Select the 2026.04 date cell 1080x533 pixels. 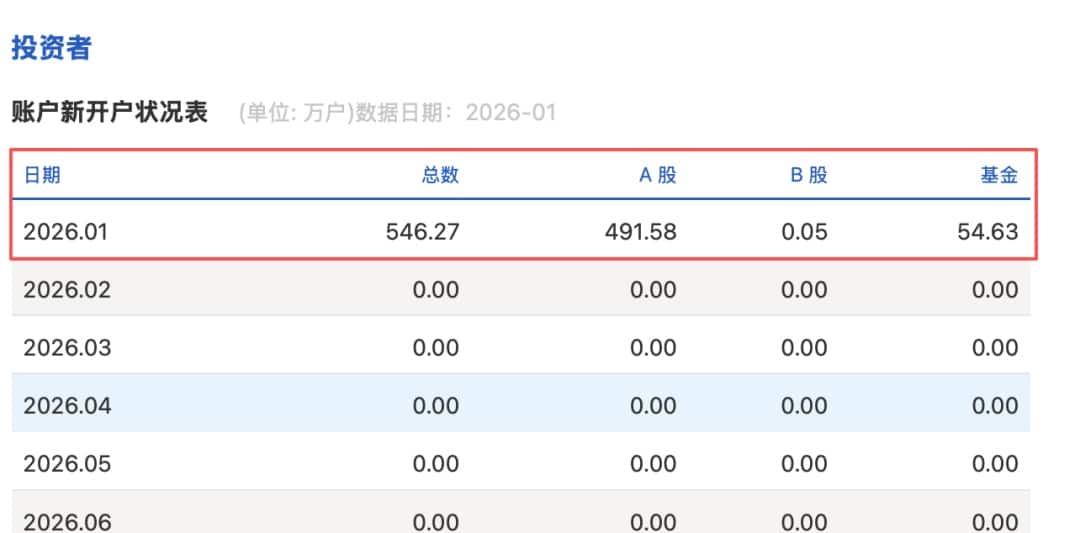67,406
